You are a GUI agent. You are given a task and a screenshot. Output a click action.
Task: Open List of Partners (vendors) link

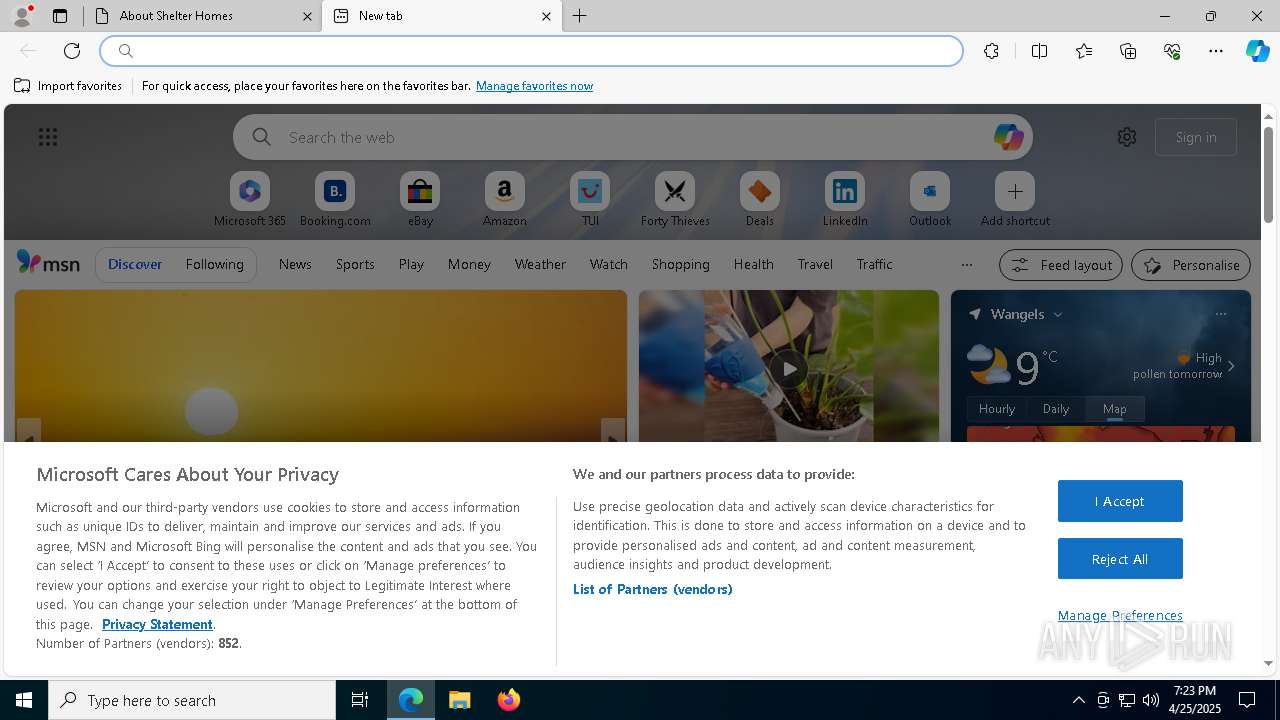(652, 589)
